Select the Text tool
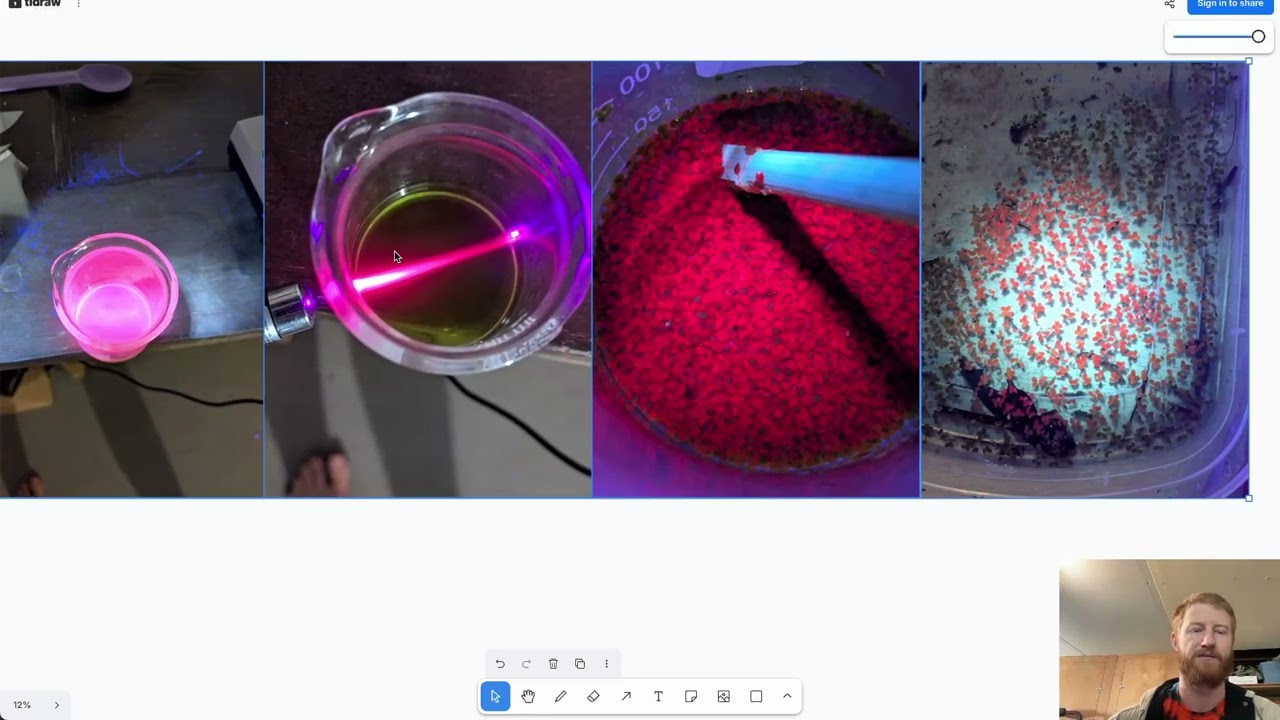The width and height of the screenshot is (1280, 720). (658, 696)
